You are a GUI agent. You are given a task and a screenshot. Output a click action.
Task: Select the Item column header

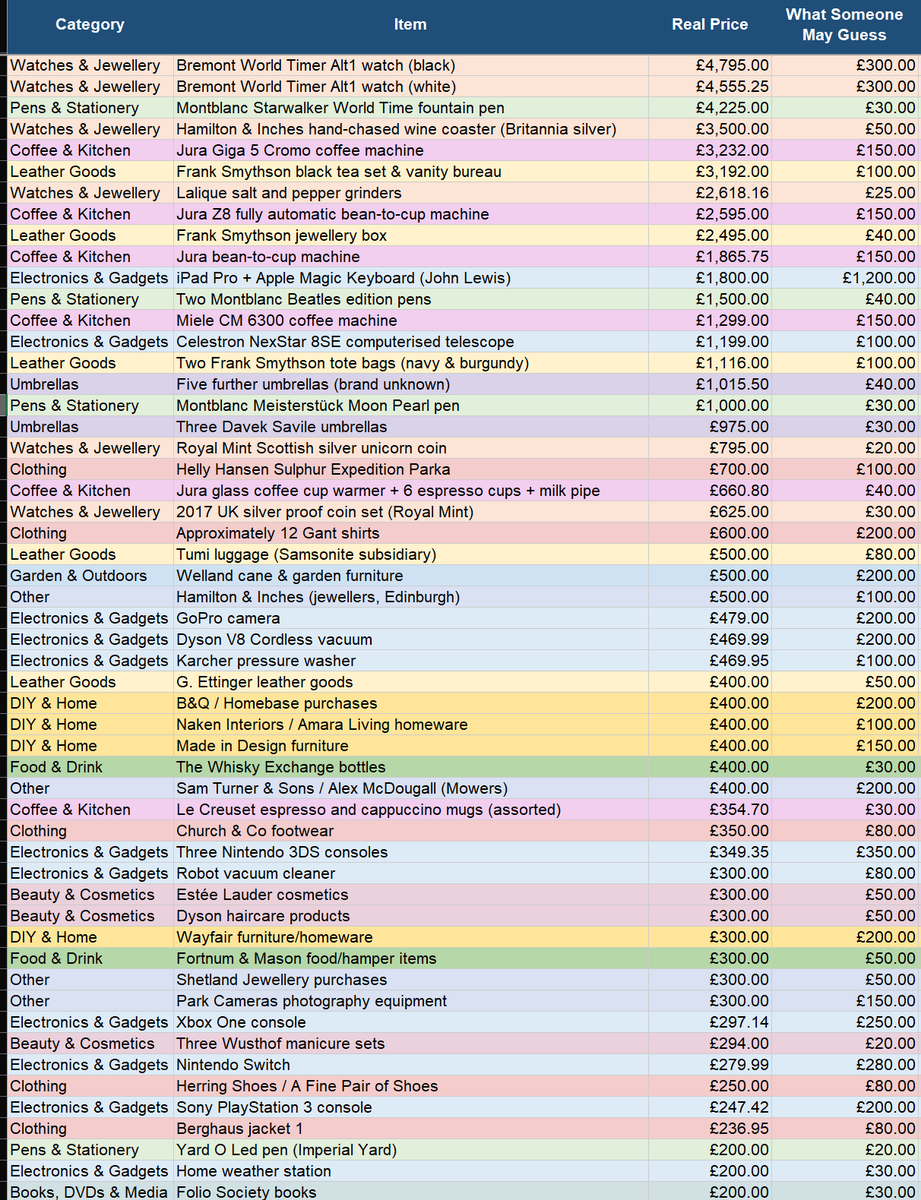pyautogui.click(x=411, y=25)
